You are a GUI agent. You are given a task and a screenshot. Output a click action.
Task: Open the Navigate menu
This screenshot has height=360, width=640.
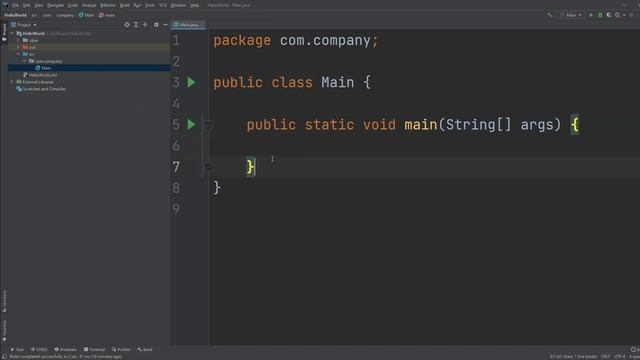pos(56,5)
